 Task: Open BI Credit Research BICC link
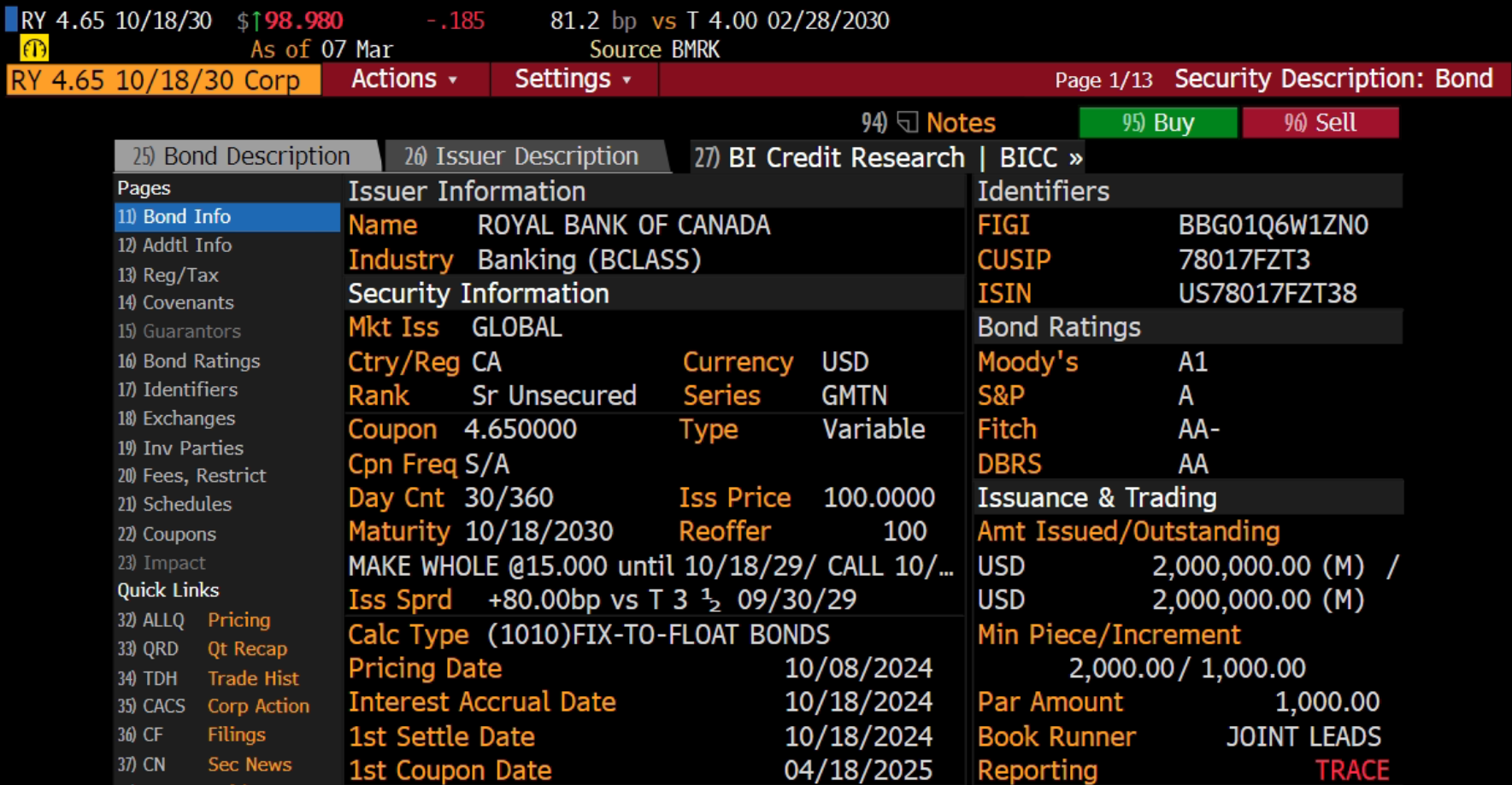pyautogui.click(x=887, y=158)
